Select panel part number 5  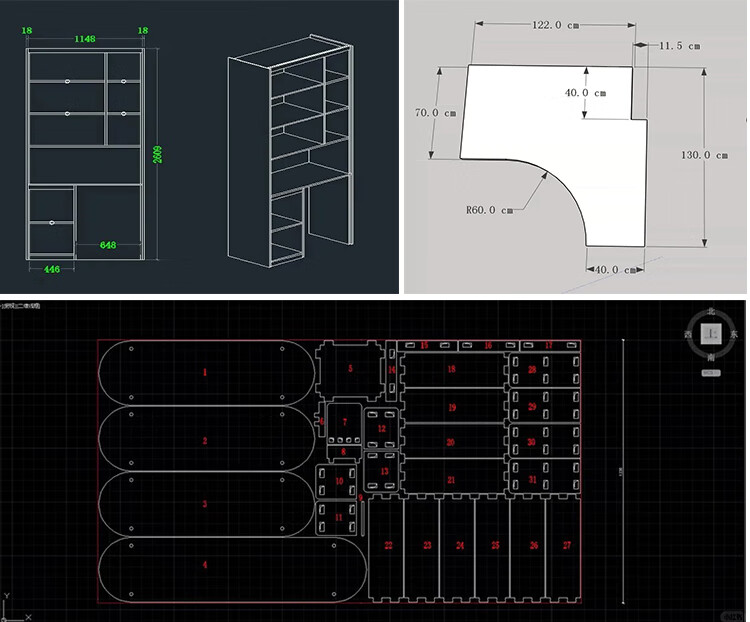click(x=351, y=368)
